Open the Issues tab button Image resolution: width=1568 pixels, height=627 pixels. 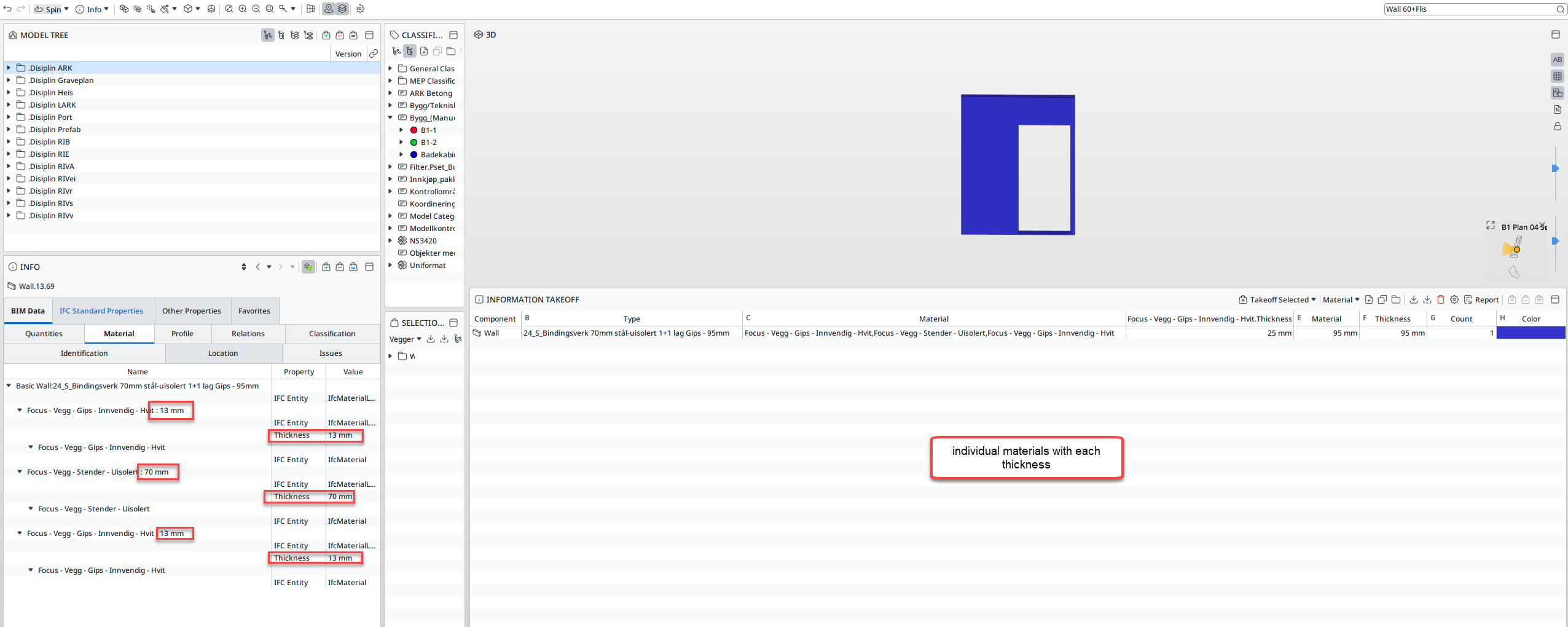coord(331,353)
